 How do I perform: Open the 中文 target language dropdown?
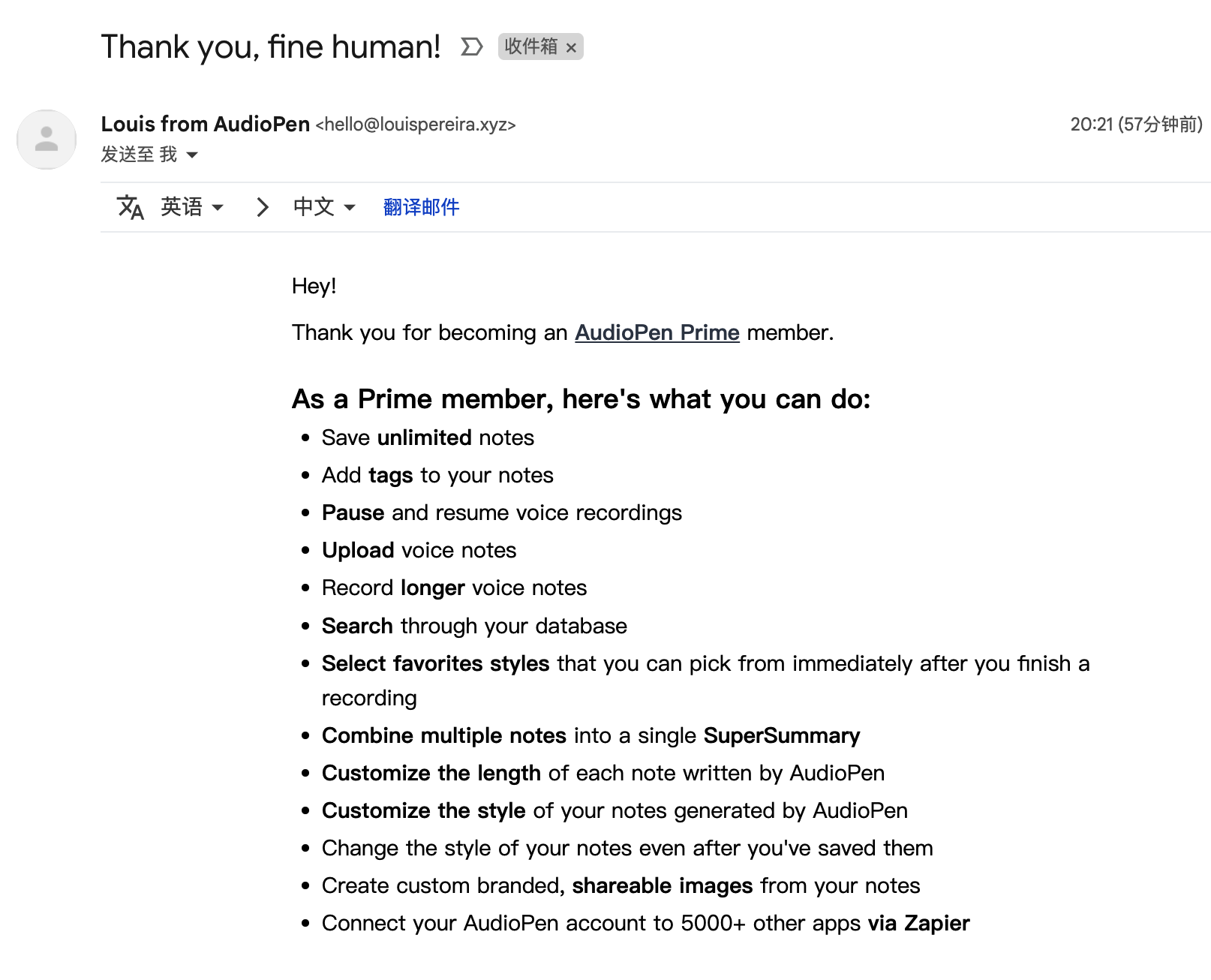pyautogui.click(x=324, y=207)
